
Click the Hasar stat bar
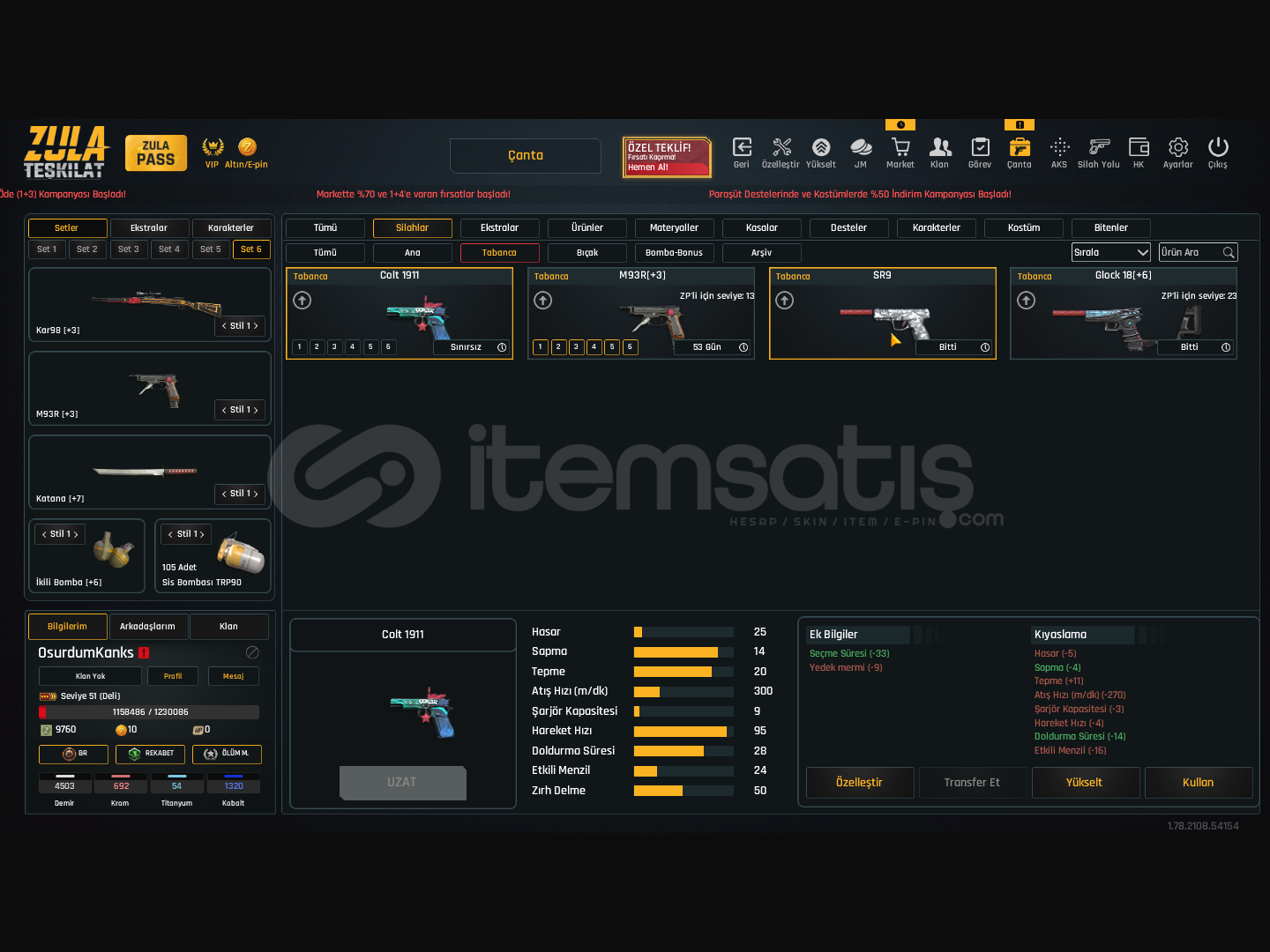684,632
